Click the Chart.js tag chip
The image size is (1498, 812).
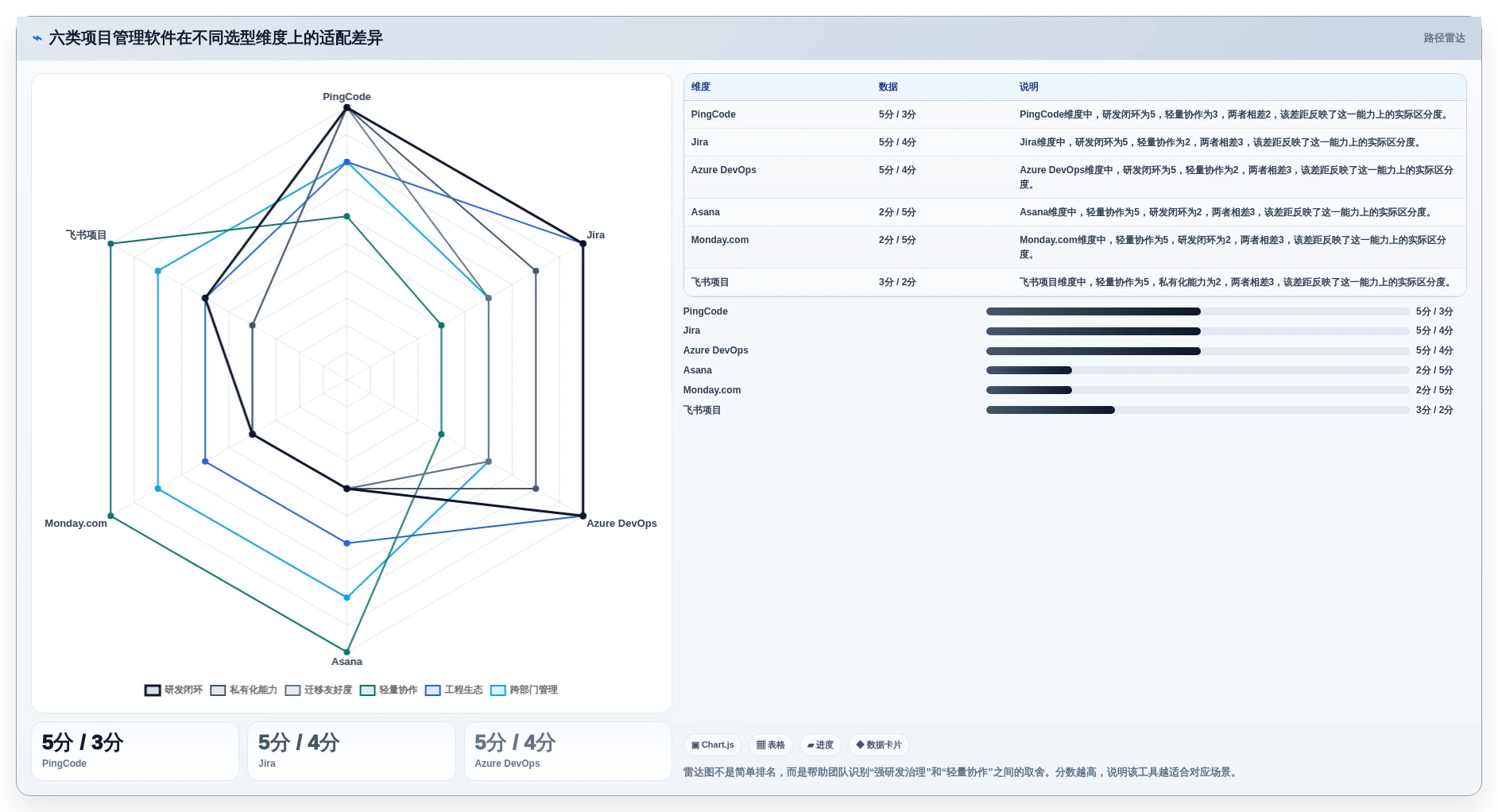pos(713,745)
